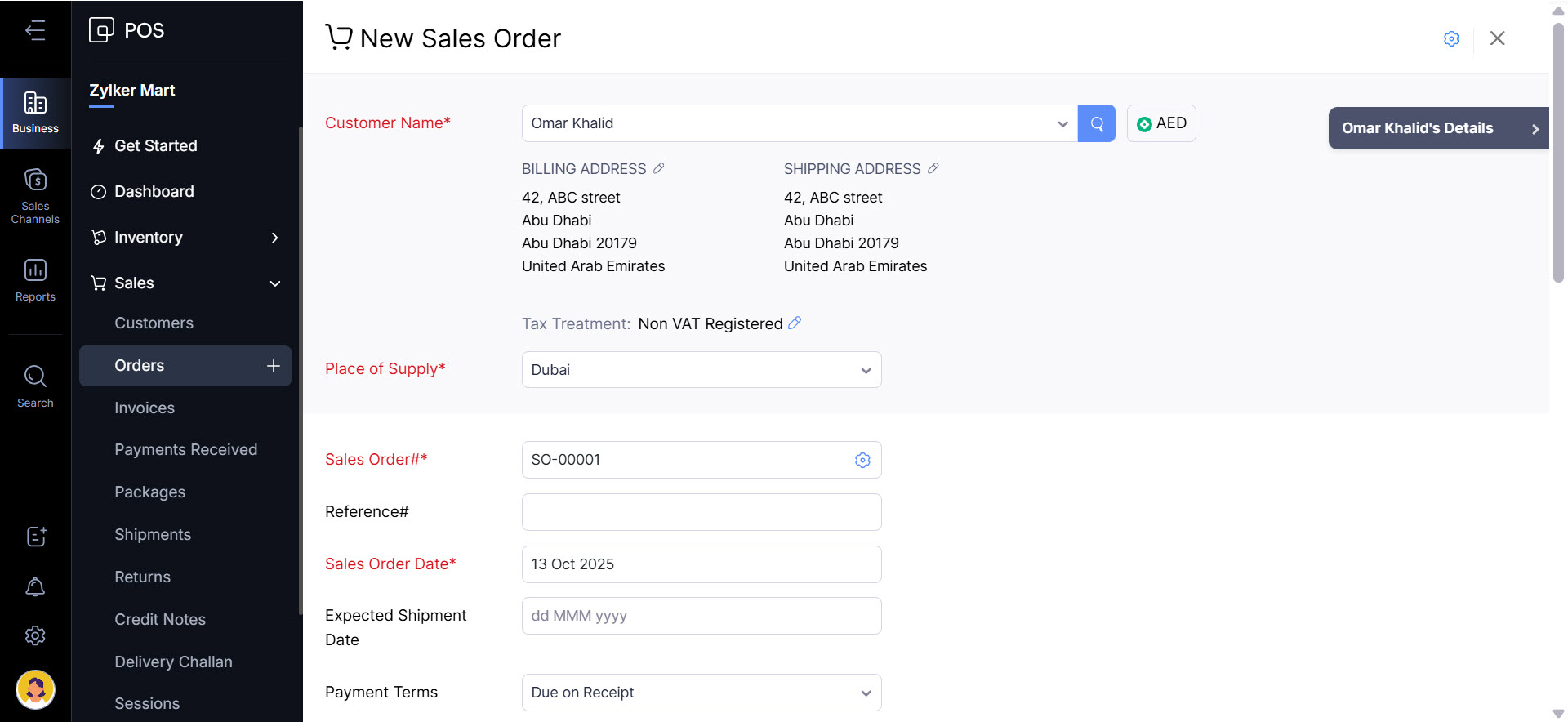This screenshot has height=722, width=1568.
Task: Click the customer search magnifier button
Action: [x=1096, y=123]
